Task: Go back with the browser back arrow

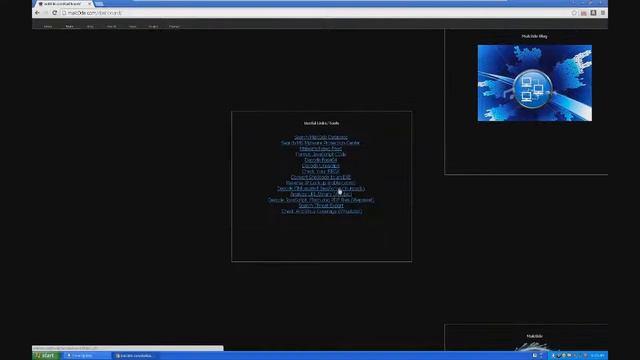Action: pos(37,13)
